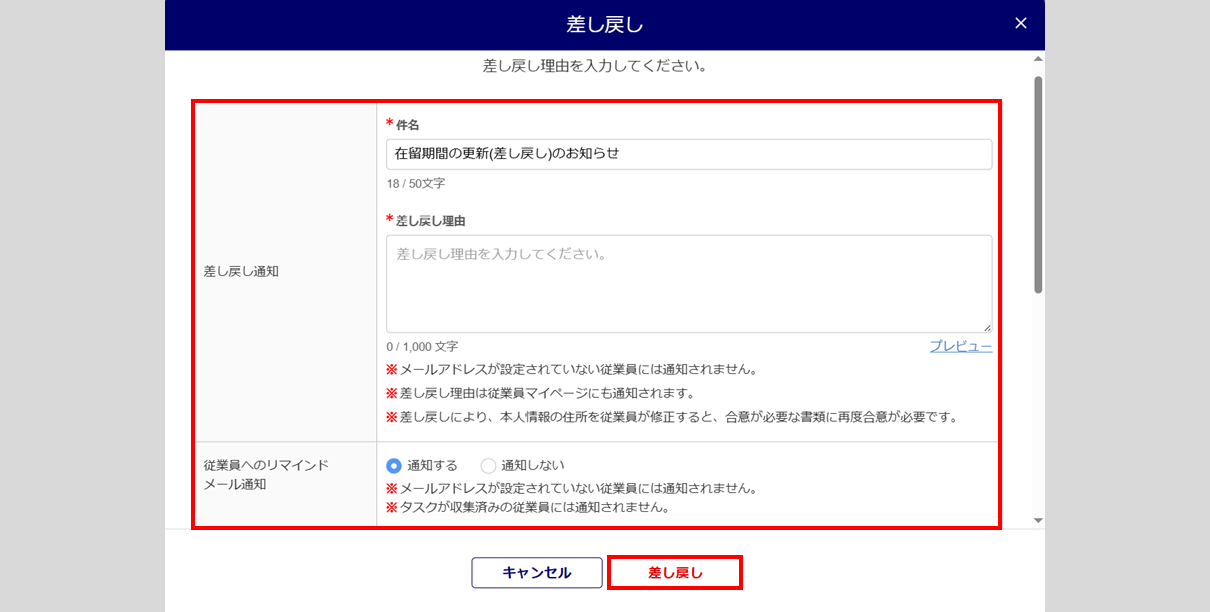Click the 差し戻し dialog title bar
This screenshot has height=612, width=1210.
click(x=605, y=24)
